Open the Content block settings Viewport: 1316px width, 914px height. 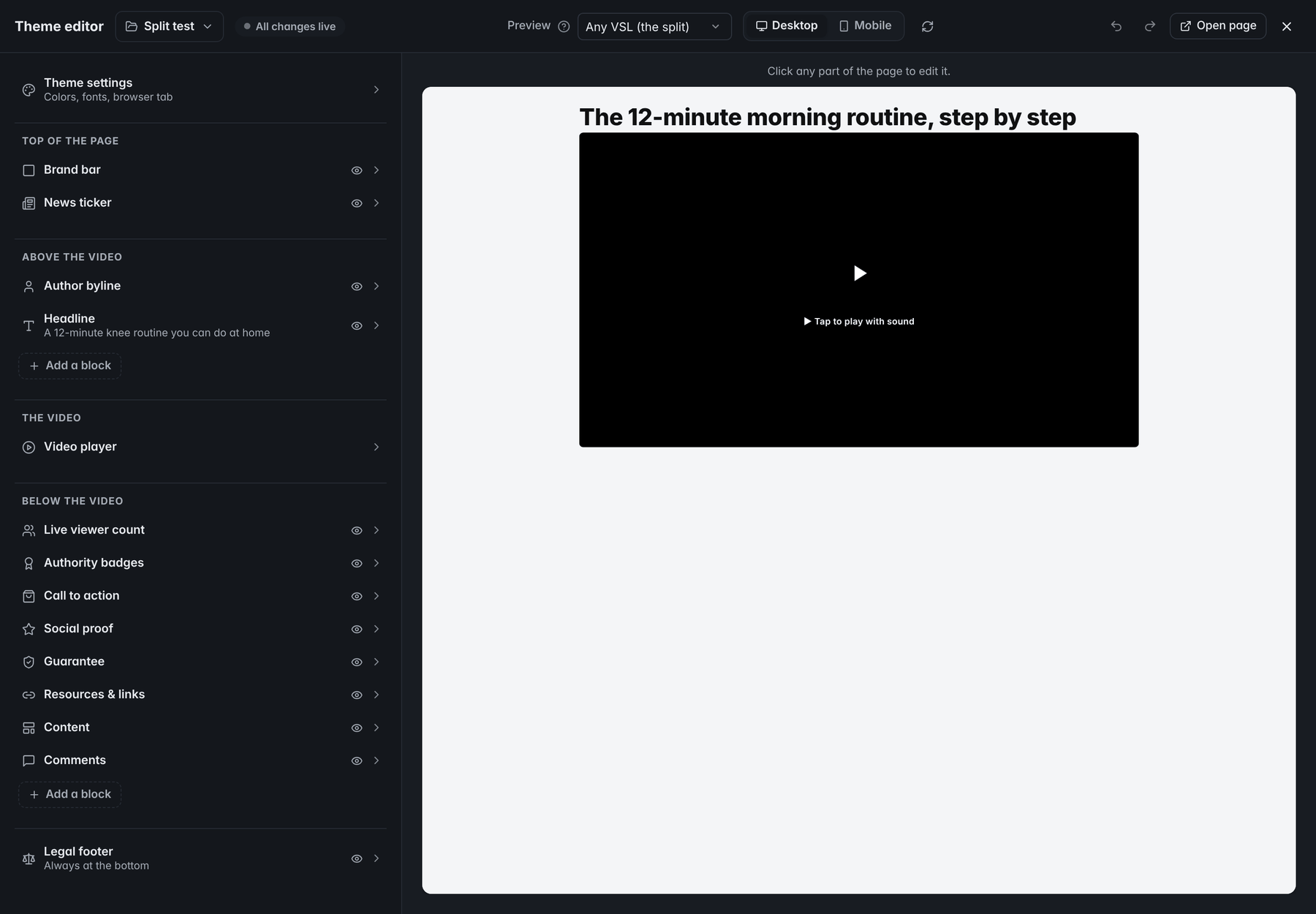(200, 728)
